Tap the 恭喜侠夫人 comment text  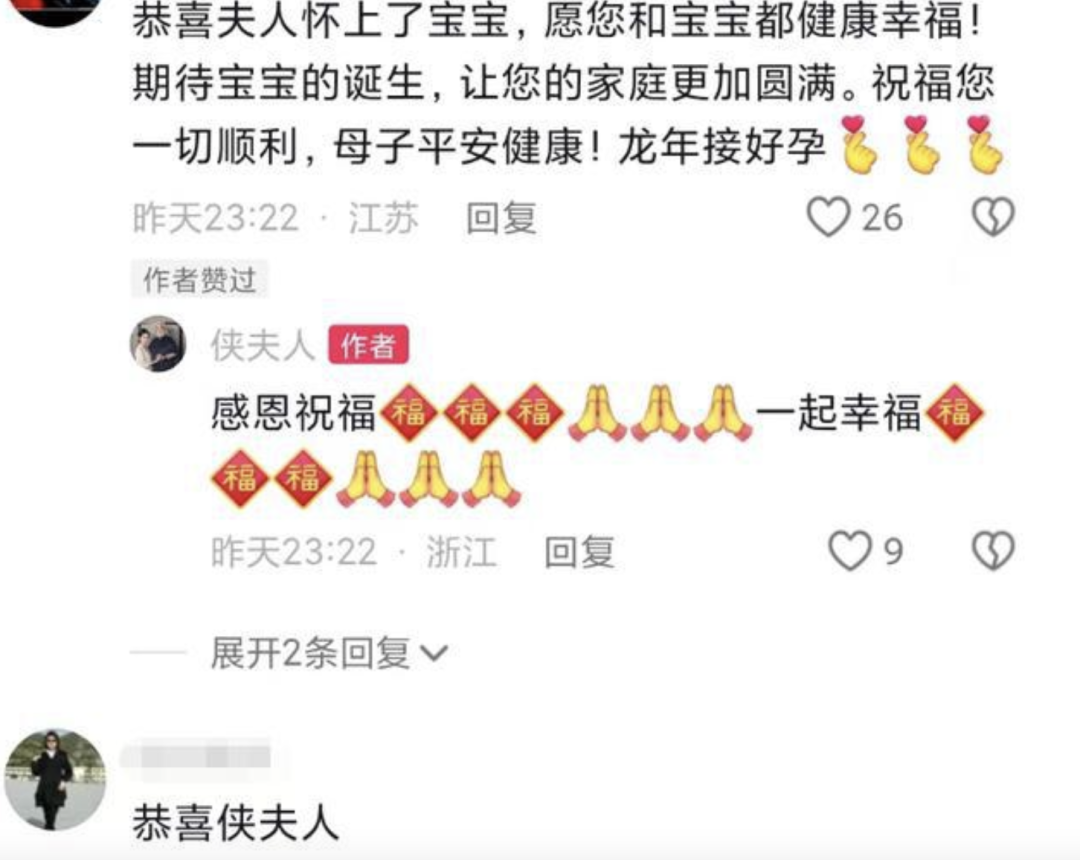pyautogui.click(x=235, y=823)
